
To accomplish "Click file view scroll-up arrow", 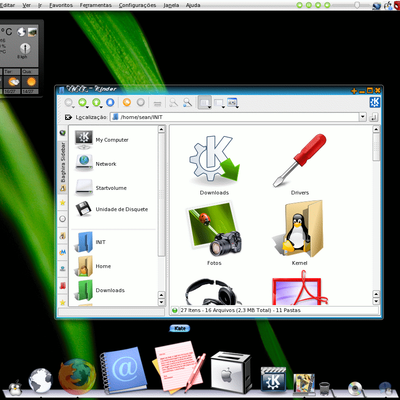I will pos(376,129).
